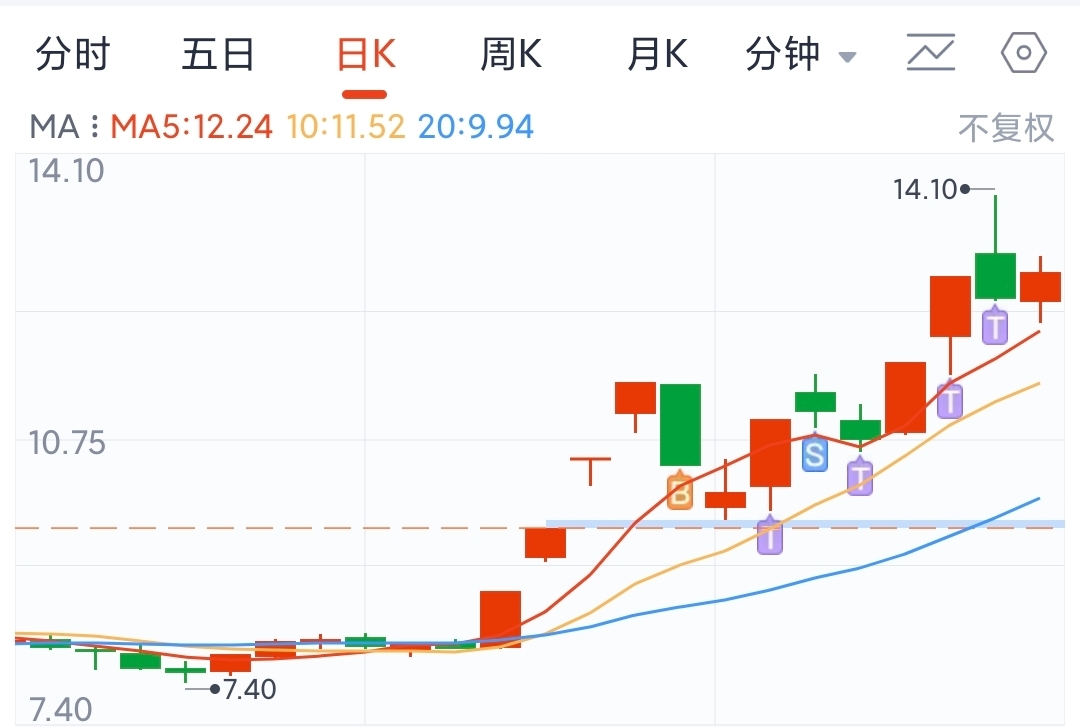The width and height of the screenshot is (1080, 727).
Task: Select the 五日 chart view
Action: tap(218, 54)
